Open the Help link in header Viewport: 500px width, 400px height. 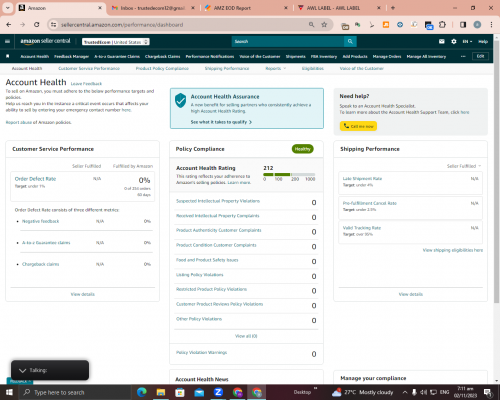[x=483, y=41]
